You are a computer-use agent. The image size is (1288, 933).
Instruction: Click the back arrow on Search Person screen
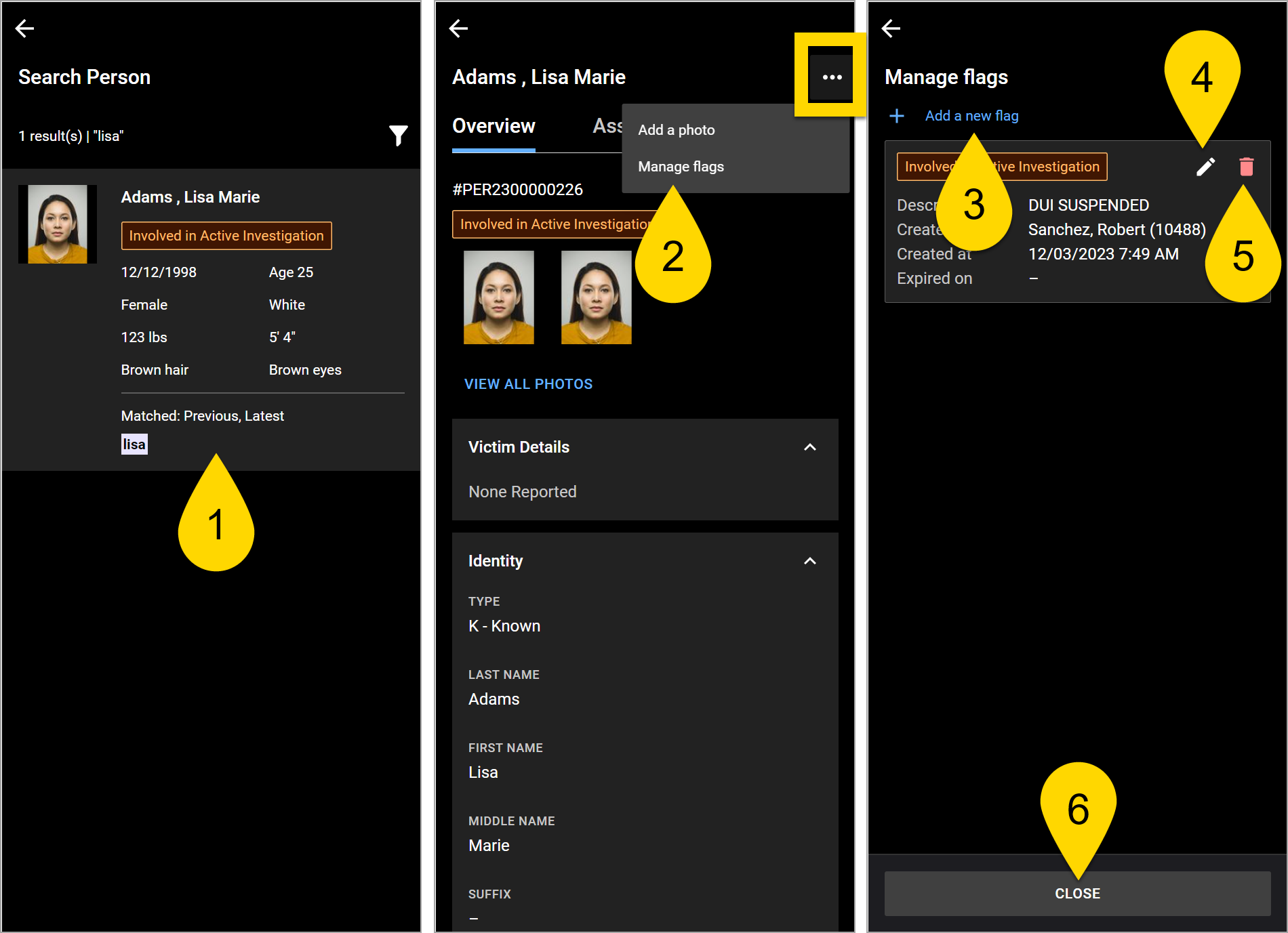(x=25, y=28)
